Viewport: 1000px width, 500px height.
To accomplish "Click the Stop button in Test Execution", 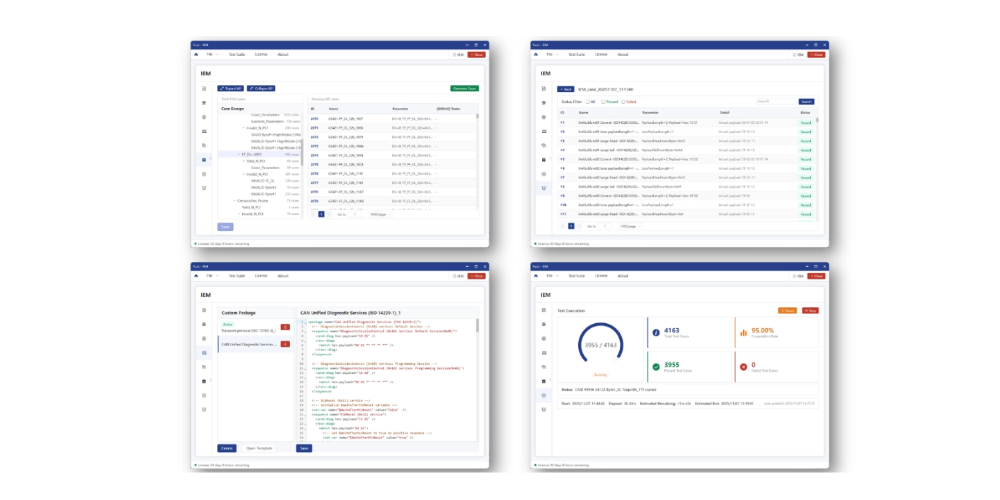I will click(809, 311).
